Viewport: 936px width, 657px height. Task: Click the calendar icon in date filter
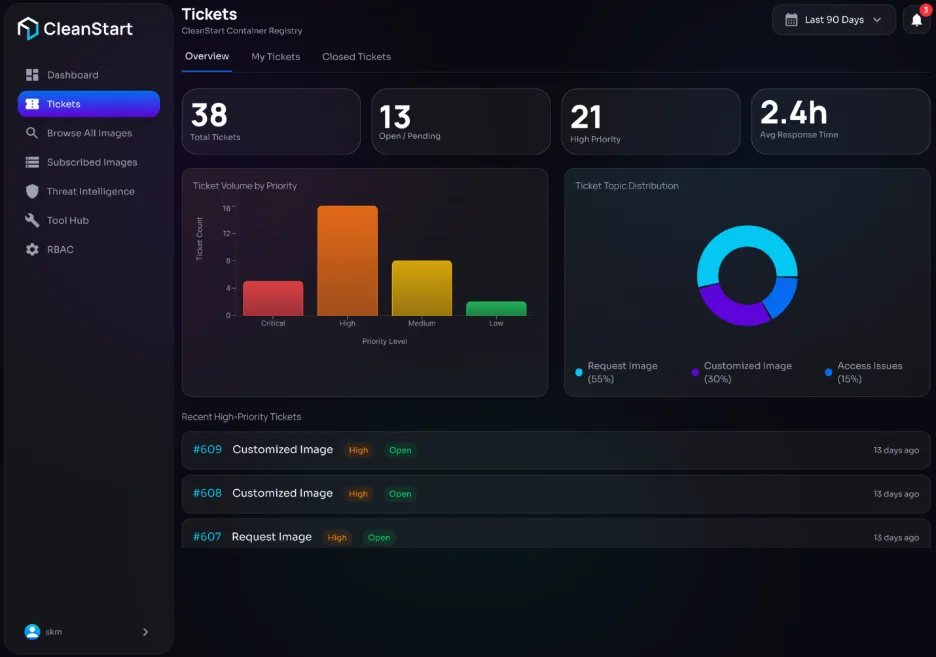pyautogui.click(x=791, y=20)
